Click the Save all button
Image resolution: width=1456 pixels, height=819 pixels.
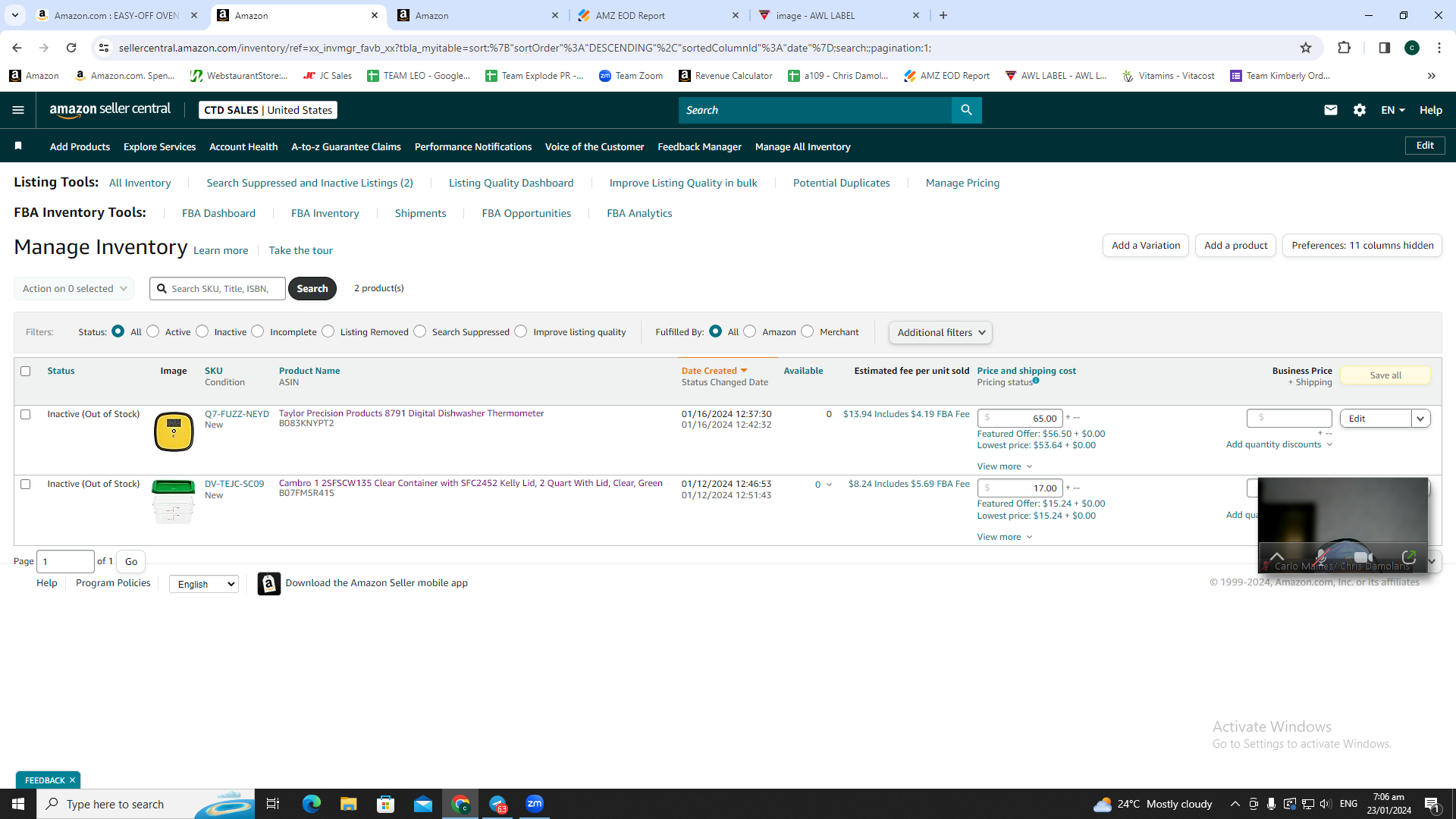coord(1385,375)
